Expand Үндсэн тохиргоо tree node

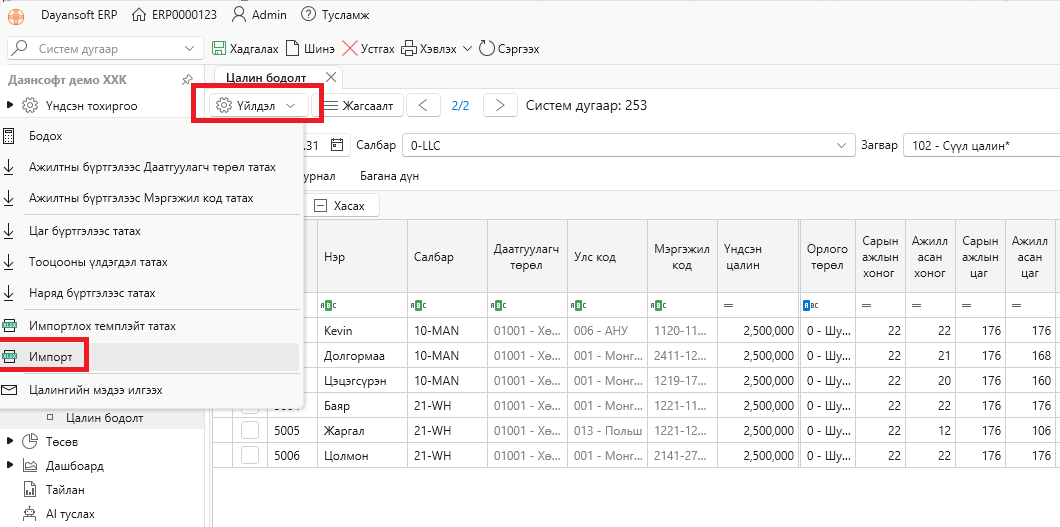click(x=9, y=105)
